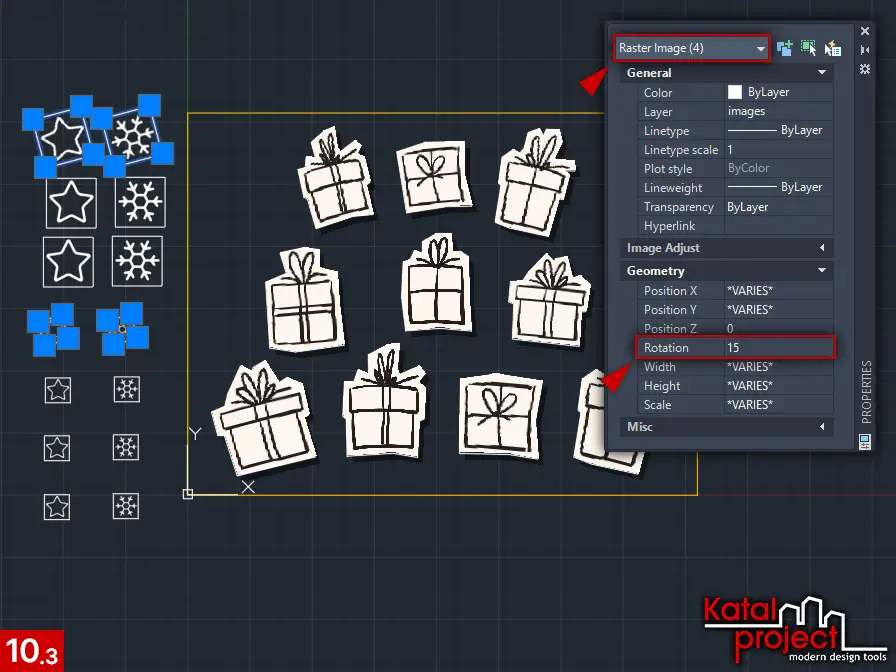Screen dimensions: 896x672
Task: Expand the Image Adjust section
Action: click(822, 248)
